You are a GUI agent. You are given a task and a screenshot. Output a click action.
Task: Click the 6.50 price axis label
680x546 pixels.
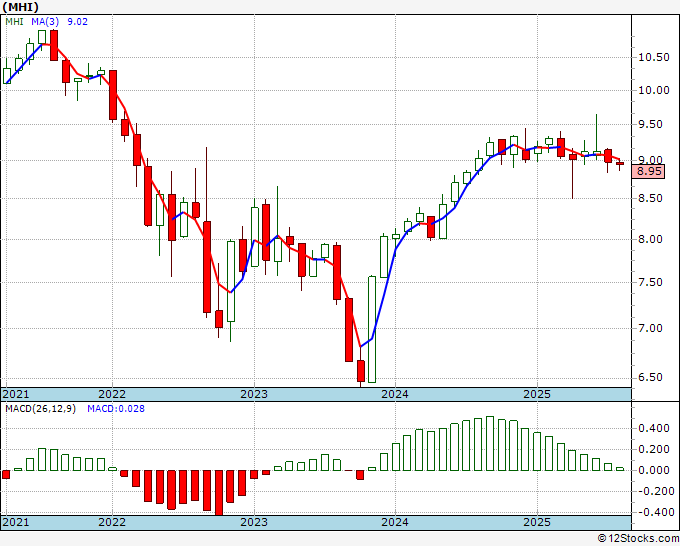click(x=650, y=377)
